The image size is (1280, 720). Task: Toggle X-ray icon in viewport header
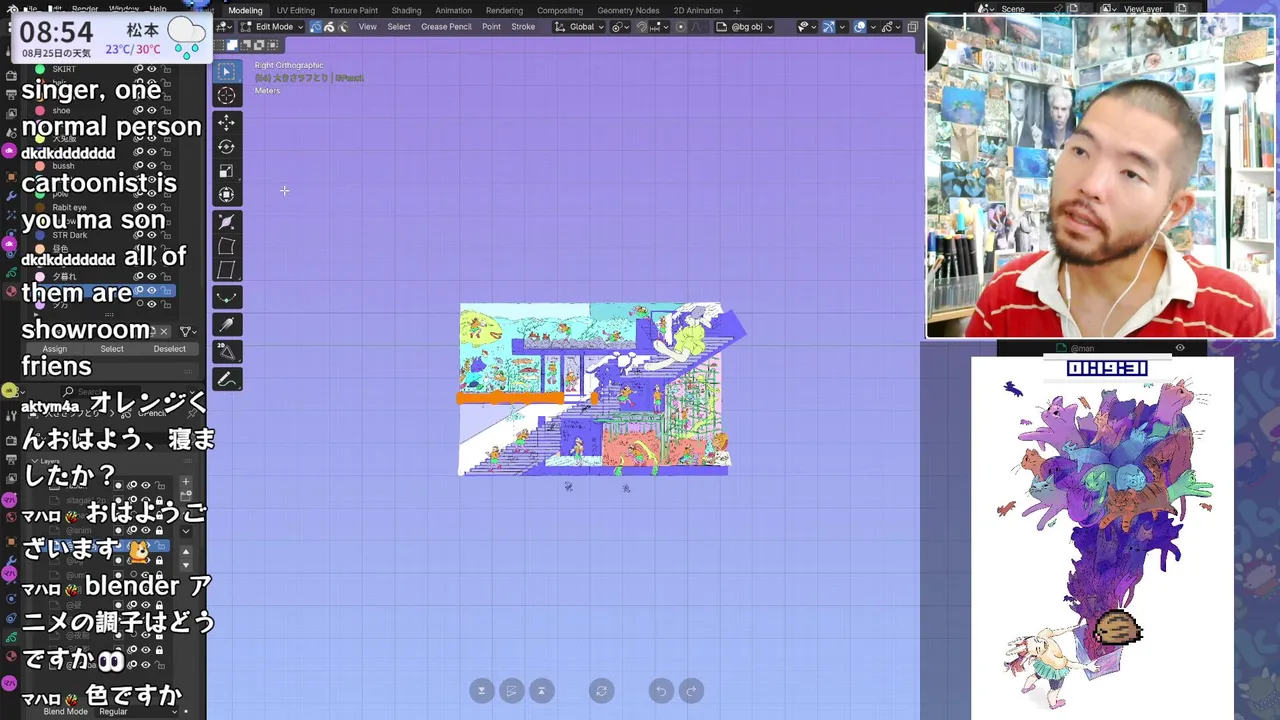click(913, 27)
